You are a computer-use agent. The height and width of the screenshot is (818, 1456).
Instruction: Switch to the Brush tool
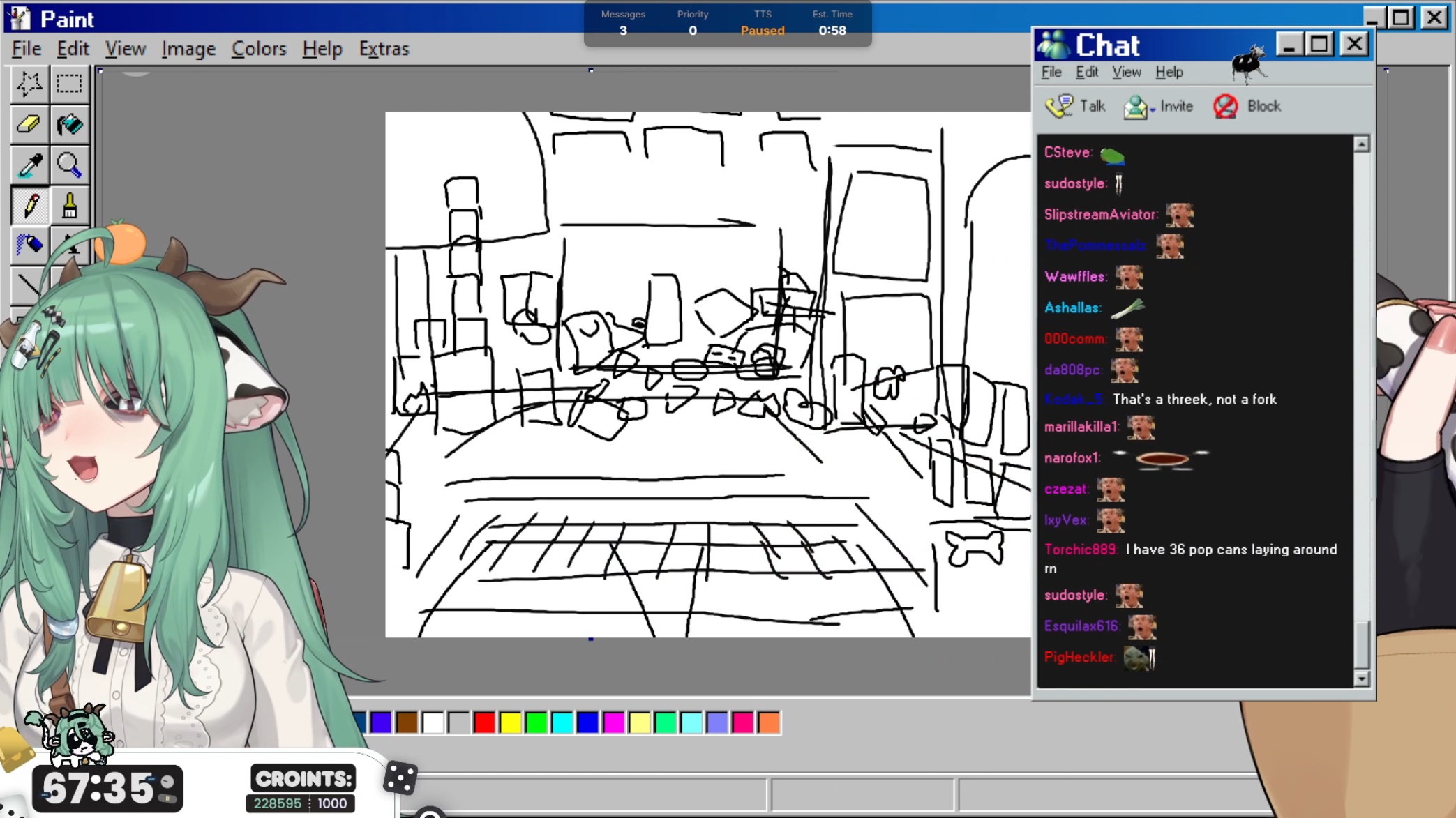click(69, 206)
